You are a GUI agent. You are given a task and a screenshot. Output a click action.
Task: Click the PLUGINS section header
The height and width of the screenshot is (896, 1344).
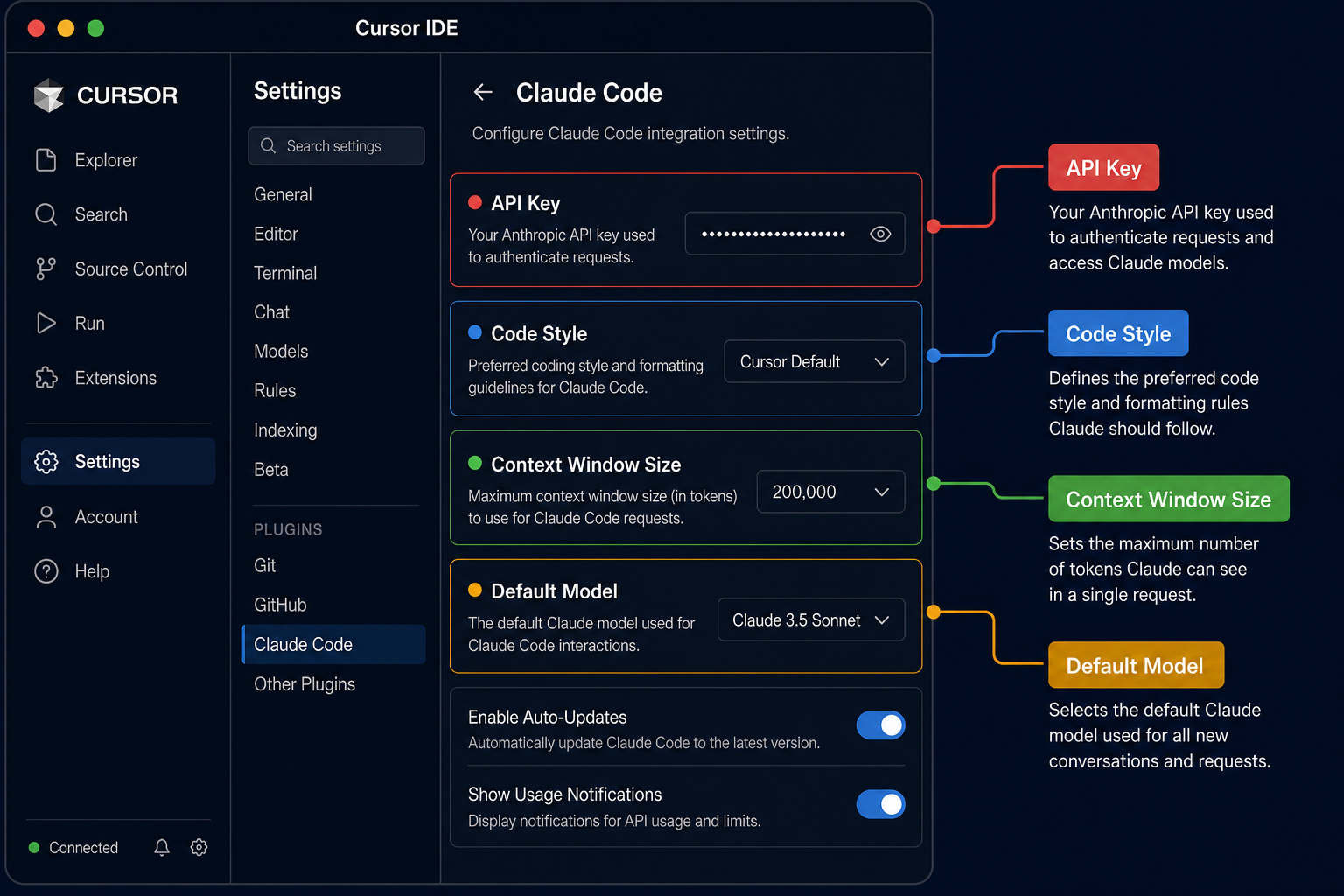pyautogui.click(x=288, y=529)
